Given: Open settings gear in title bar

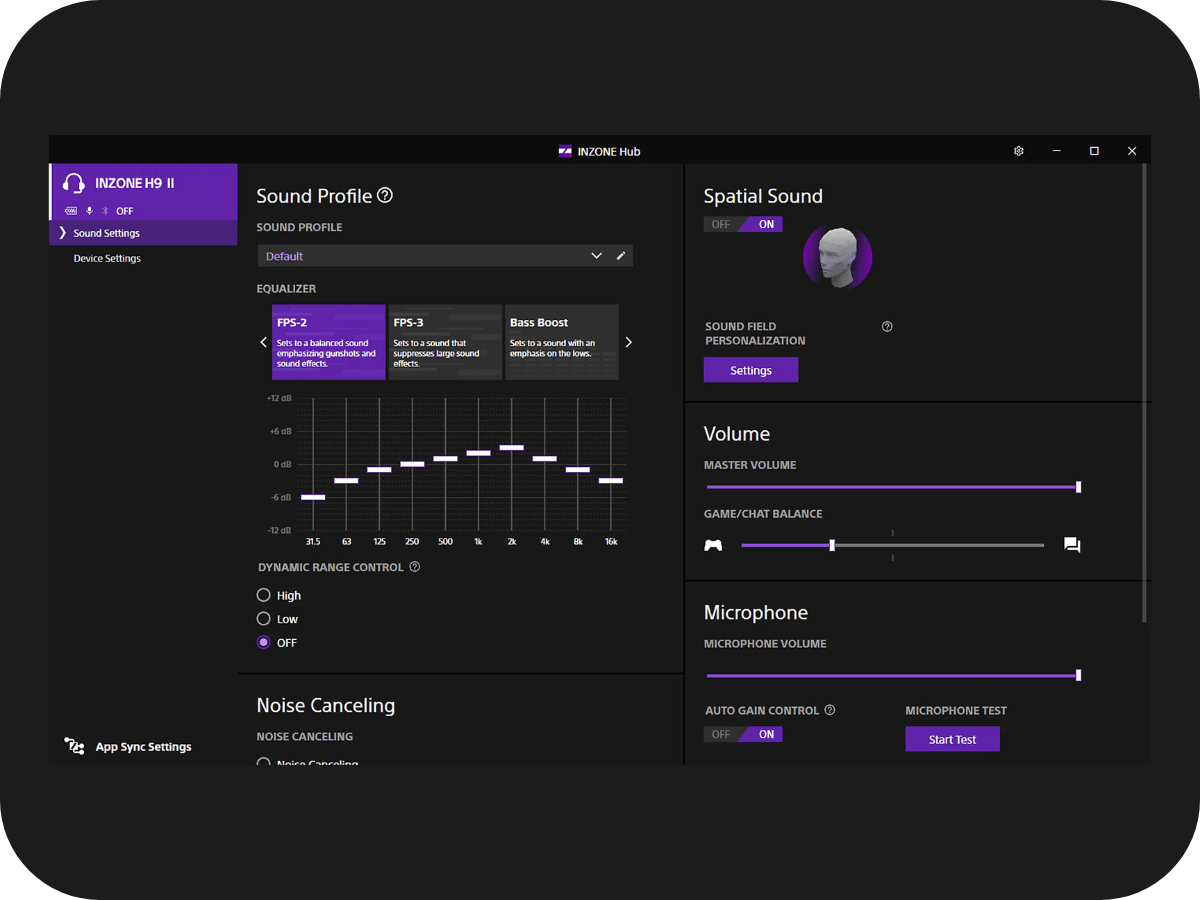Looking at the screenshot, I should coord(1018,151).
